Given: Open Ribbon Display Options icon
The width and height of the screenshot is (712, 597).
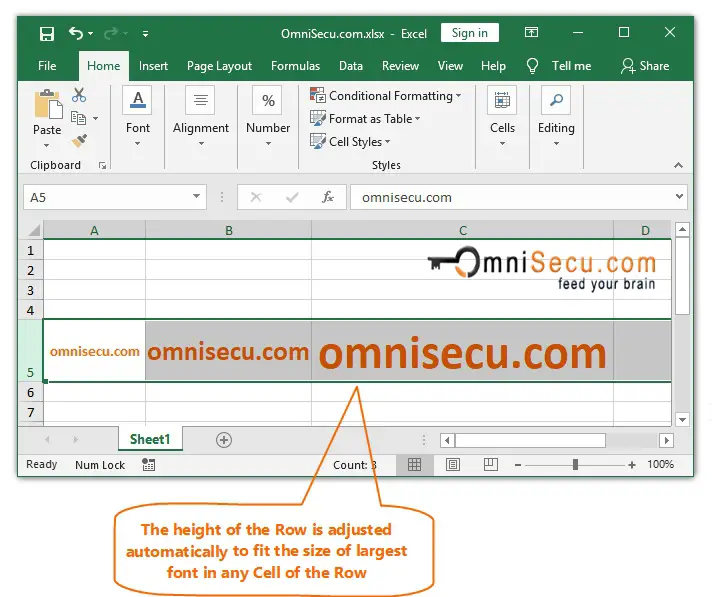Looking at the screenshot, I should (531, 32).
